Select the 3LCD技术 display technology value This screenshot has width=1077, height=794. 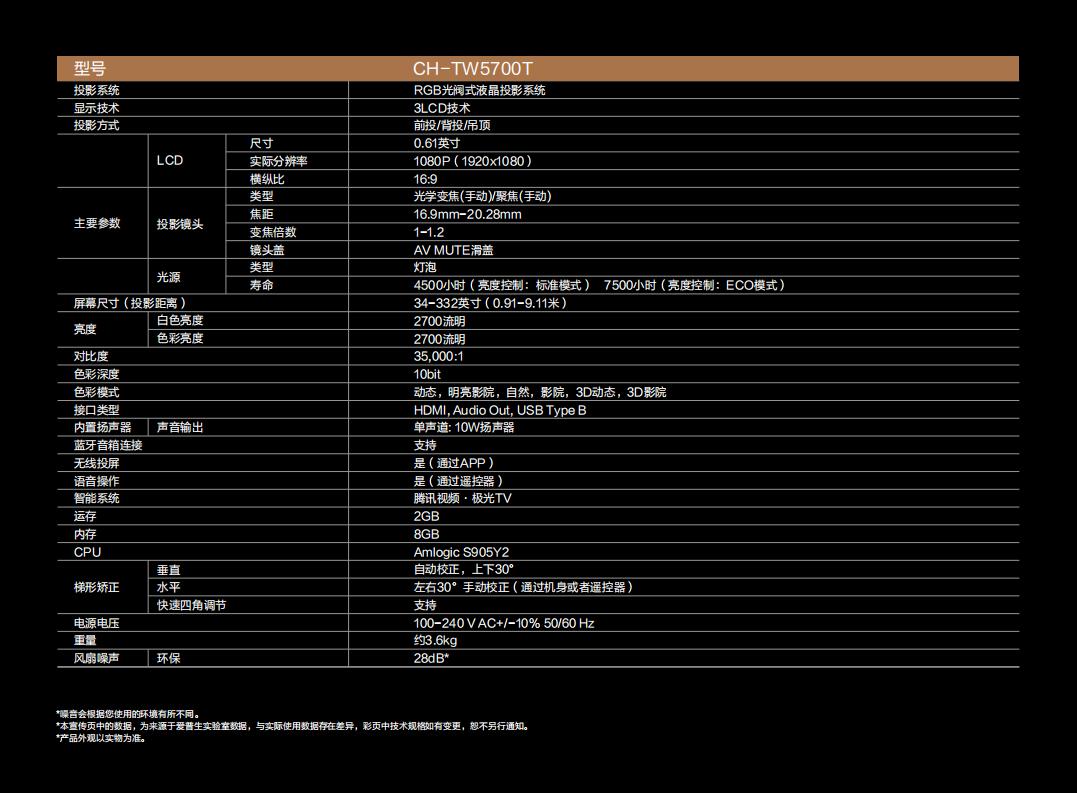(442, 108)
